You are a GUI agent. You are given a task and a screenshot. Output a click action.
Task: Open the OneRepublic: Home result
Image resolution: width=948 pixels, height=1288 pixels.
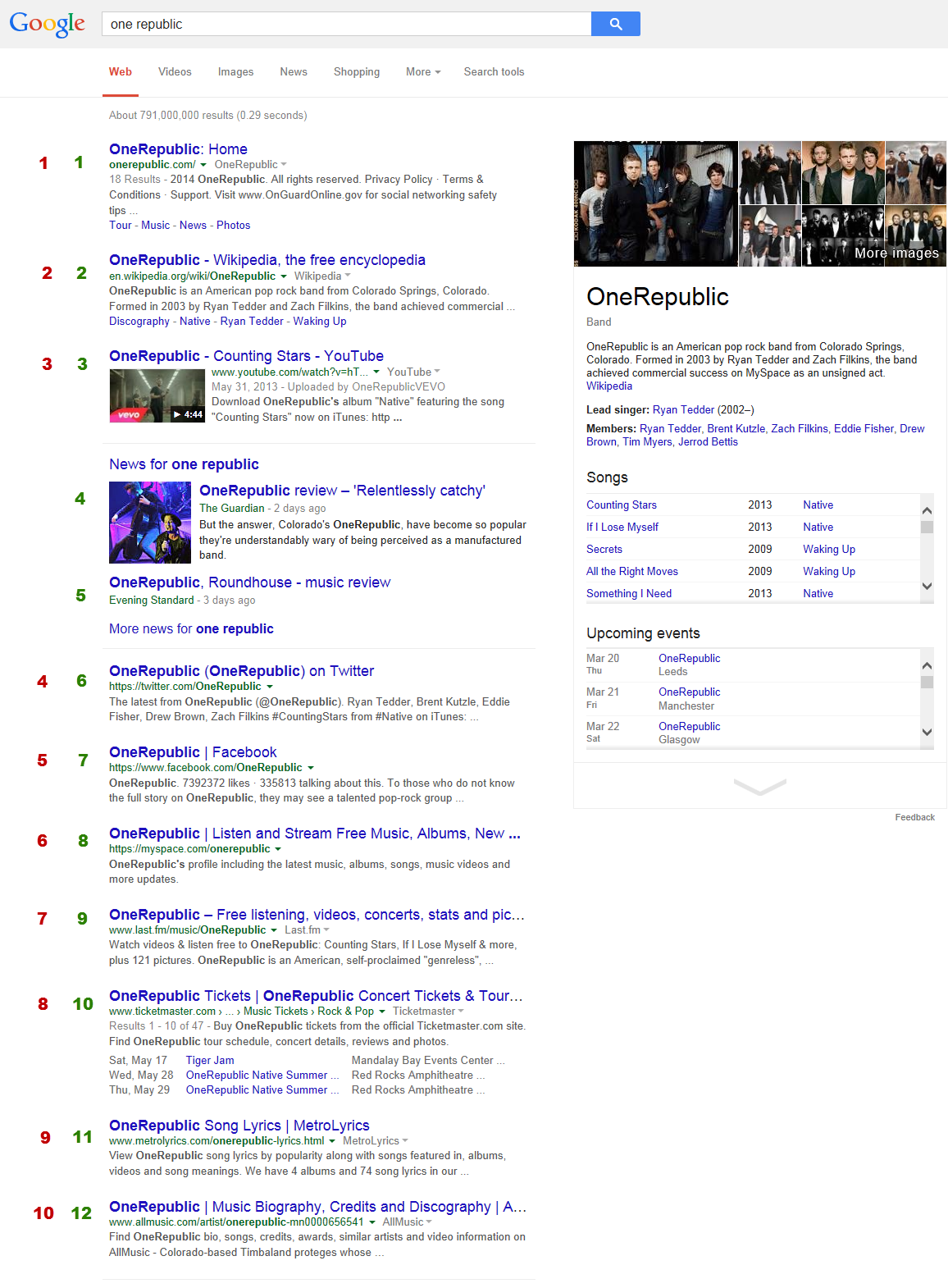178,149
